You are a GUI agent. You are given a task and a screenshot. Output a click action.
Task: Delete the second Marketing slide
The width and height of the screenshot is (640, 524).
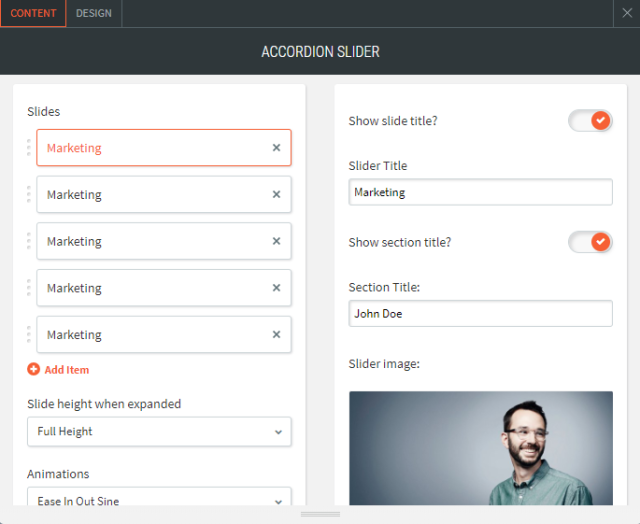(x=277, y=195)
